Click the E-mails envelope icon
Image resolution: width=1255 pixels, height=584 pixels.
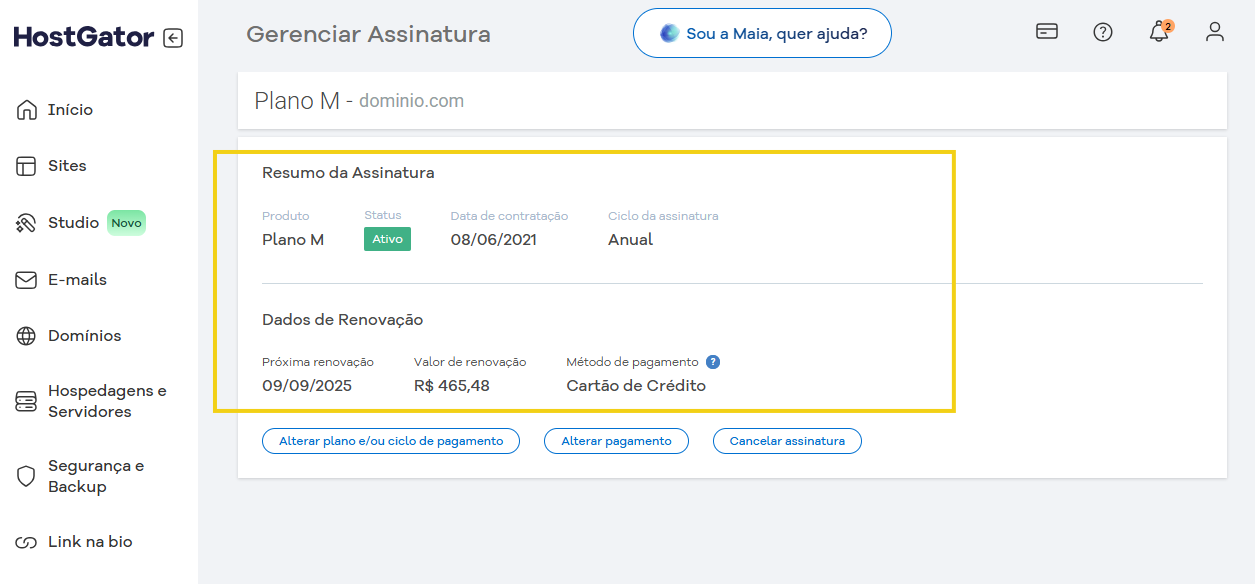pos(26,280)
